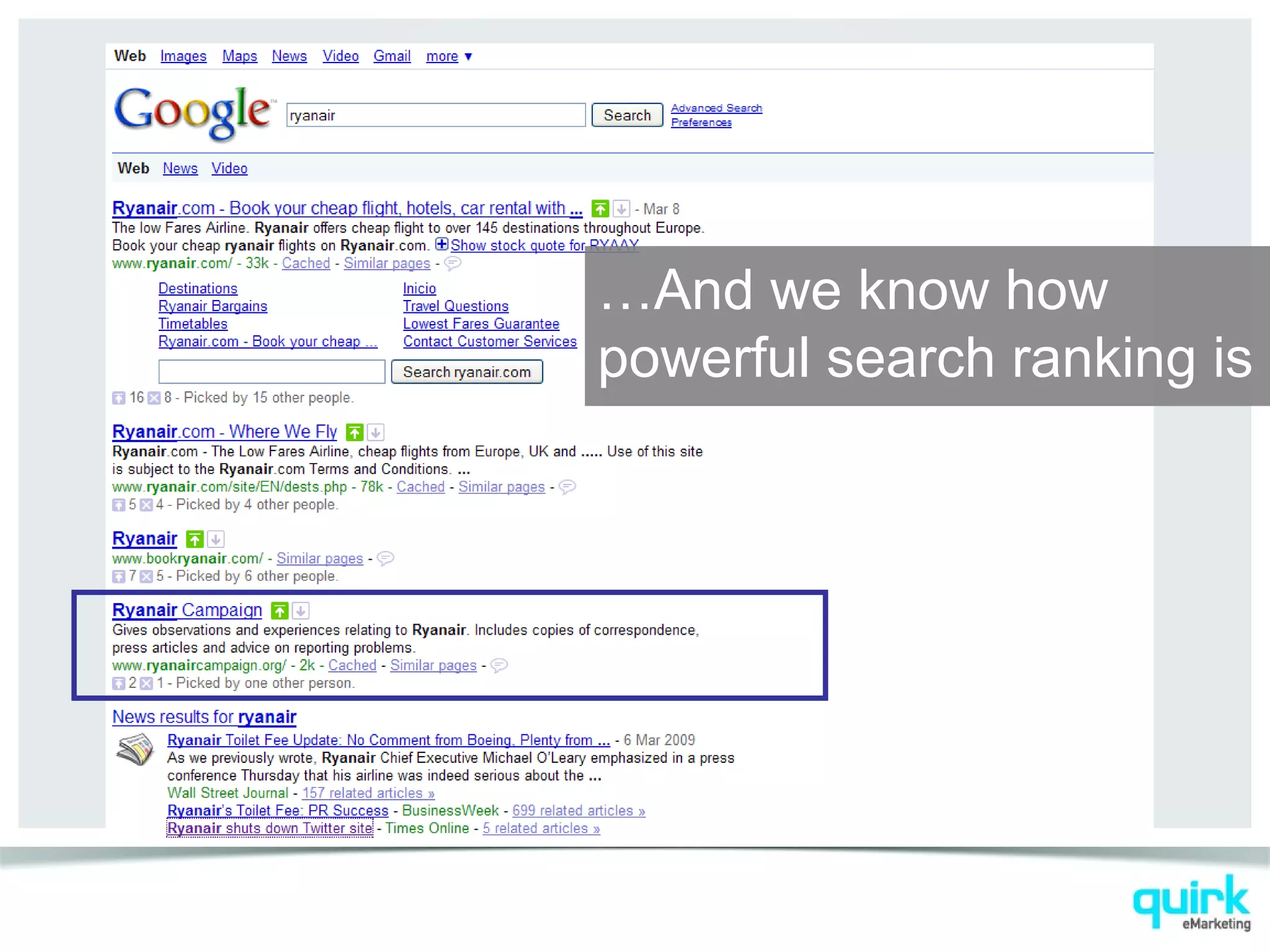Open the Contact Customer Services sitelink
This screenshot has width=1270, height=952.
click(490, 342)
